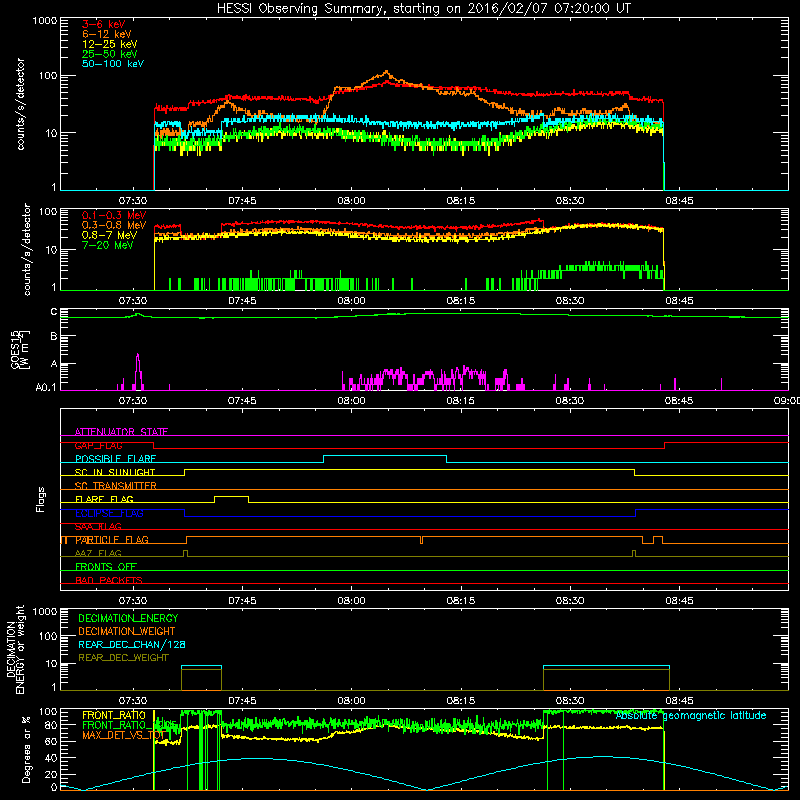This screenshot has height=800, width=800.
Task: Select the FRONTS_OFF flag label
Action: coord(106,567)
